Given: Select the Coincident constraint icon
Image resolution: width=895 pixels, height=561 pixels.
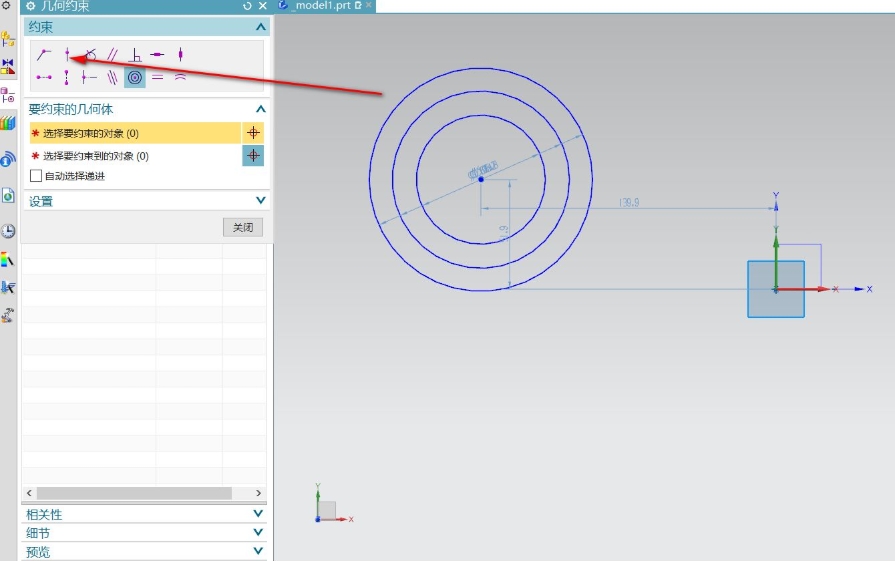Looking at the screenshot, I should tap(44, 55).
